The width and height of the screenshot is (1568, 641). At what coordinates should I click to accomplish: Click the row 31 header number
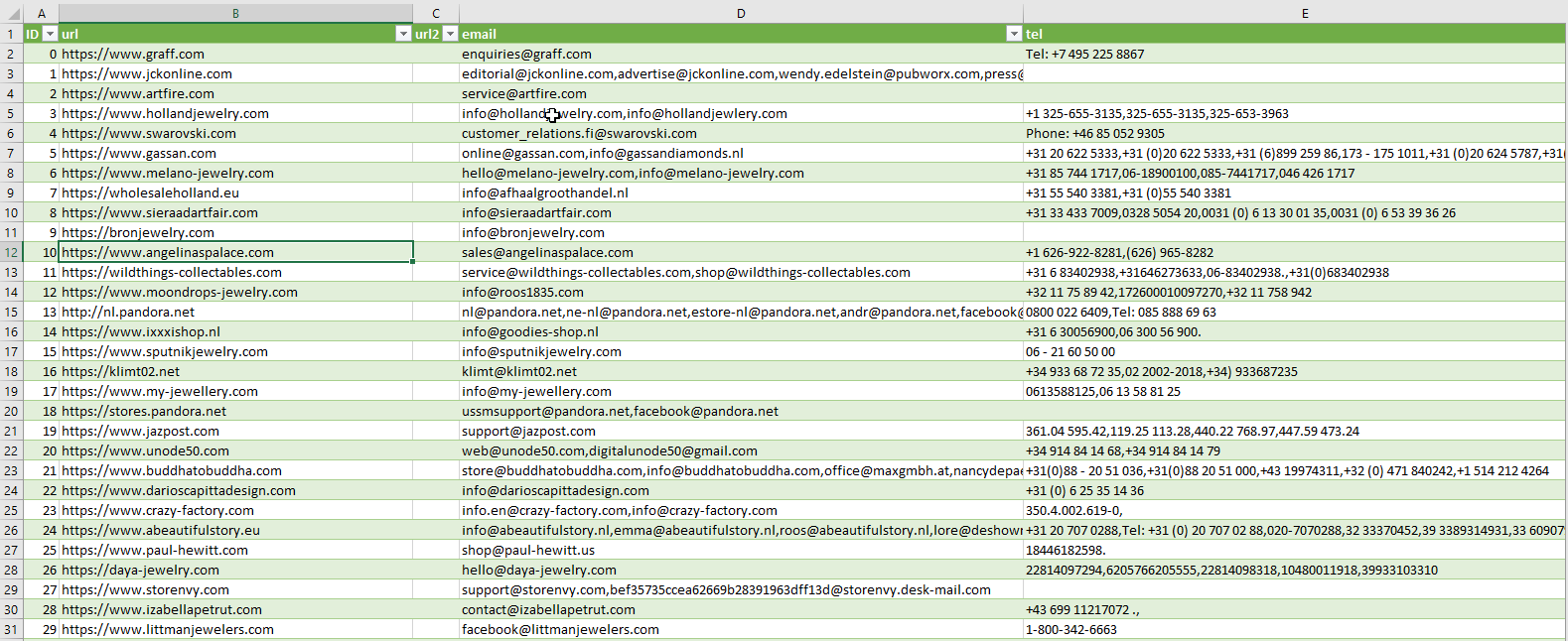pyautogui.click(x=12, y=629)
